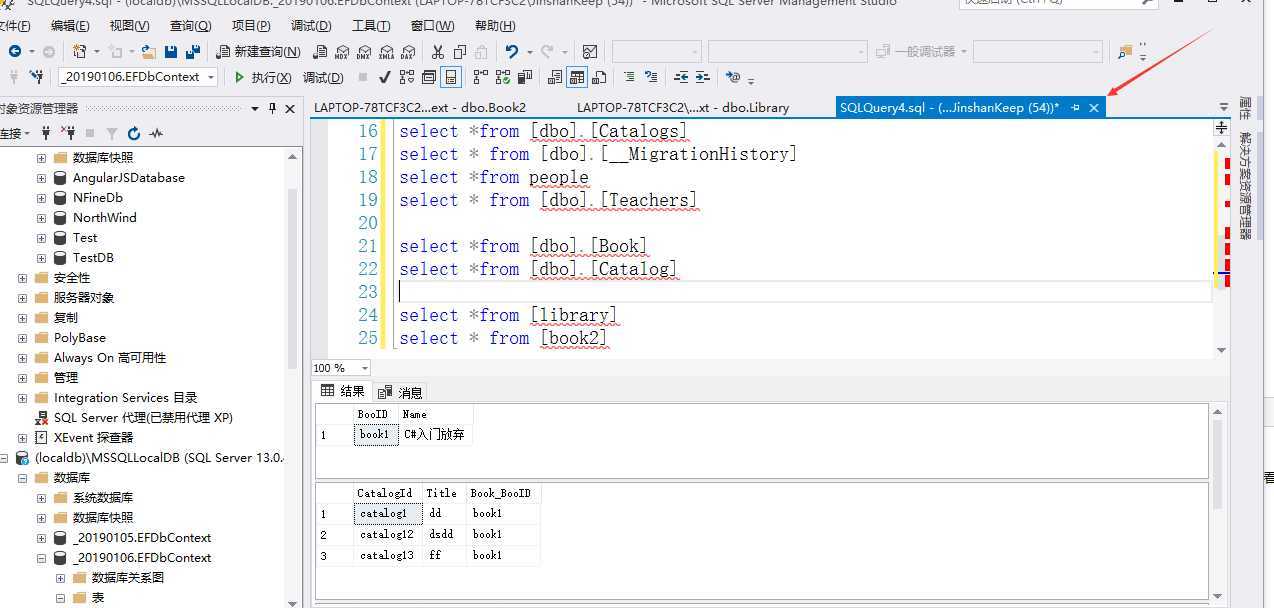The width and height of the screenshot is (1274, 608).
Task: Expand the TestDB database node
Action: 41,258
